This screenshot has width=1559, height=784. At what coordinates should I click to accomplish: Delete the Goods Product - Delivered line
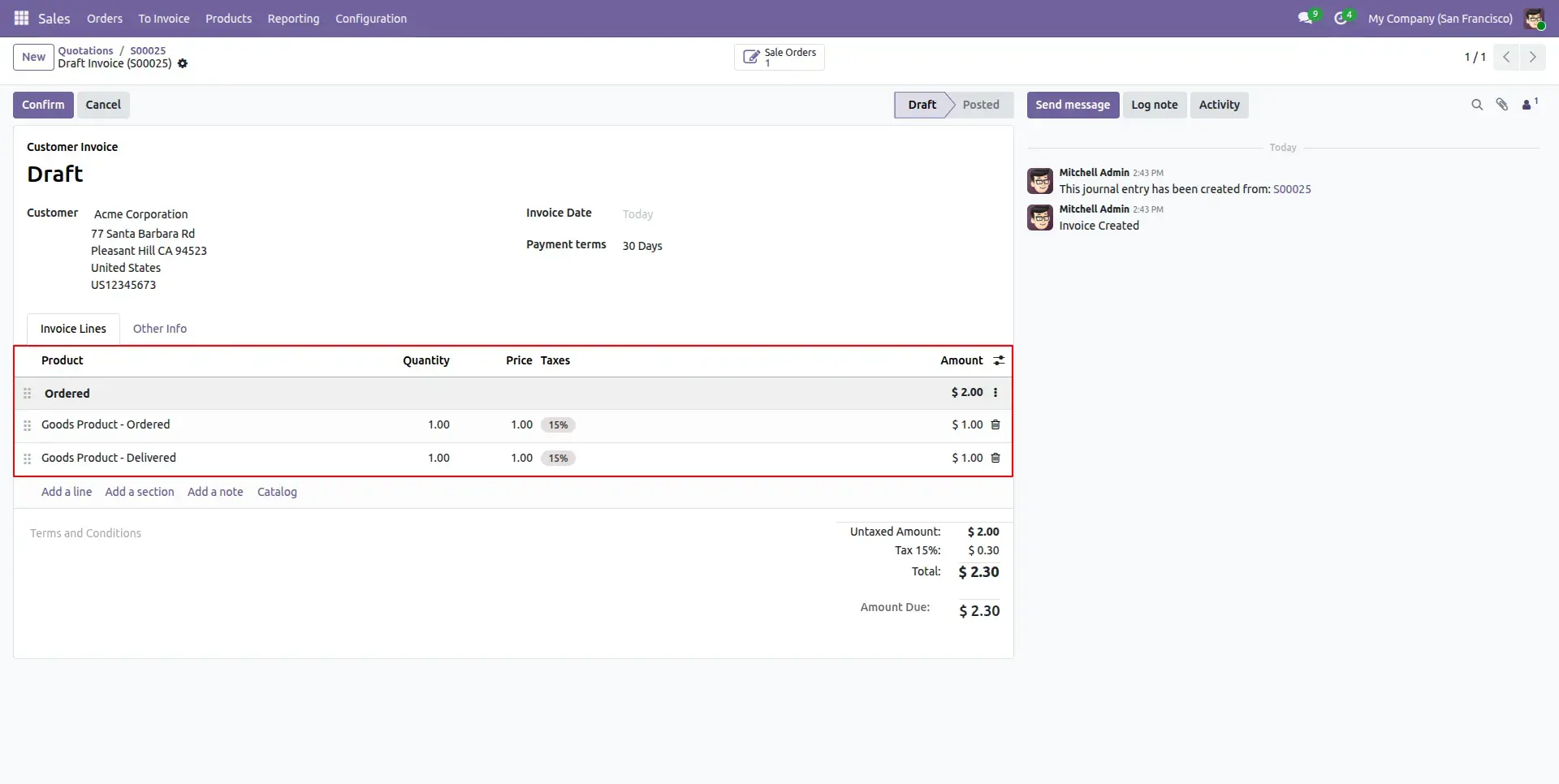coord(995,458)
